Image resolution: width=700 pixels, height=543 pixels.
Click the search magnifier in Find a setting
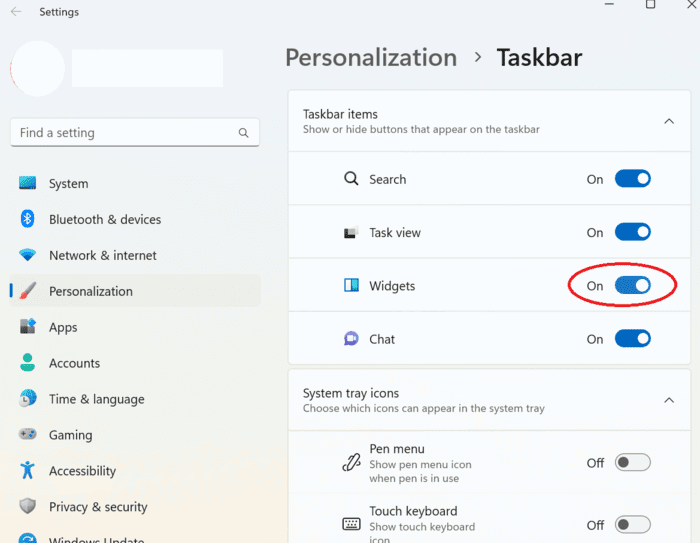243,133
